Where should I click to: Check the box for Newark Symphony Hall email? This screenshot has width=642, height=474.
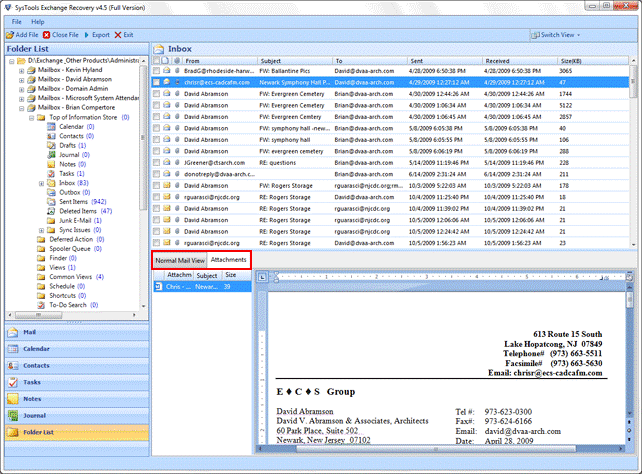click(156, 82)
